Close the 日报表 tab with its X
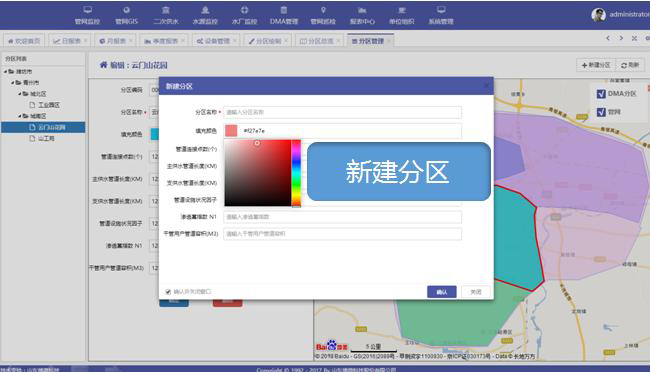Image resolution: width=650 pixels, height=372 pixels. tap(85, 41)
